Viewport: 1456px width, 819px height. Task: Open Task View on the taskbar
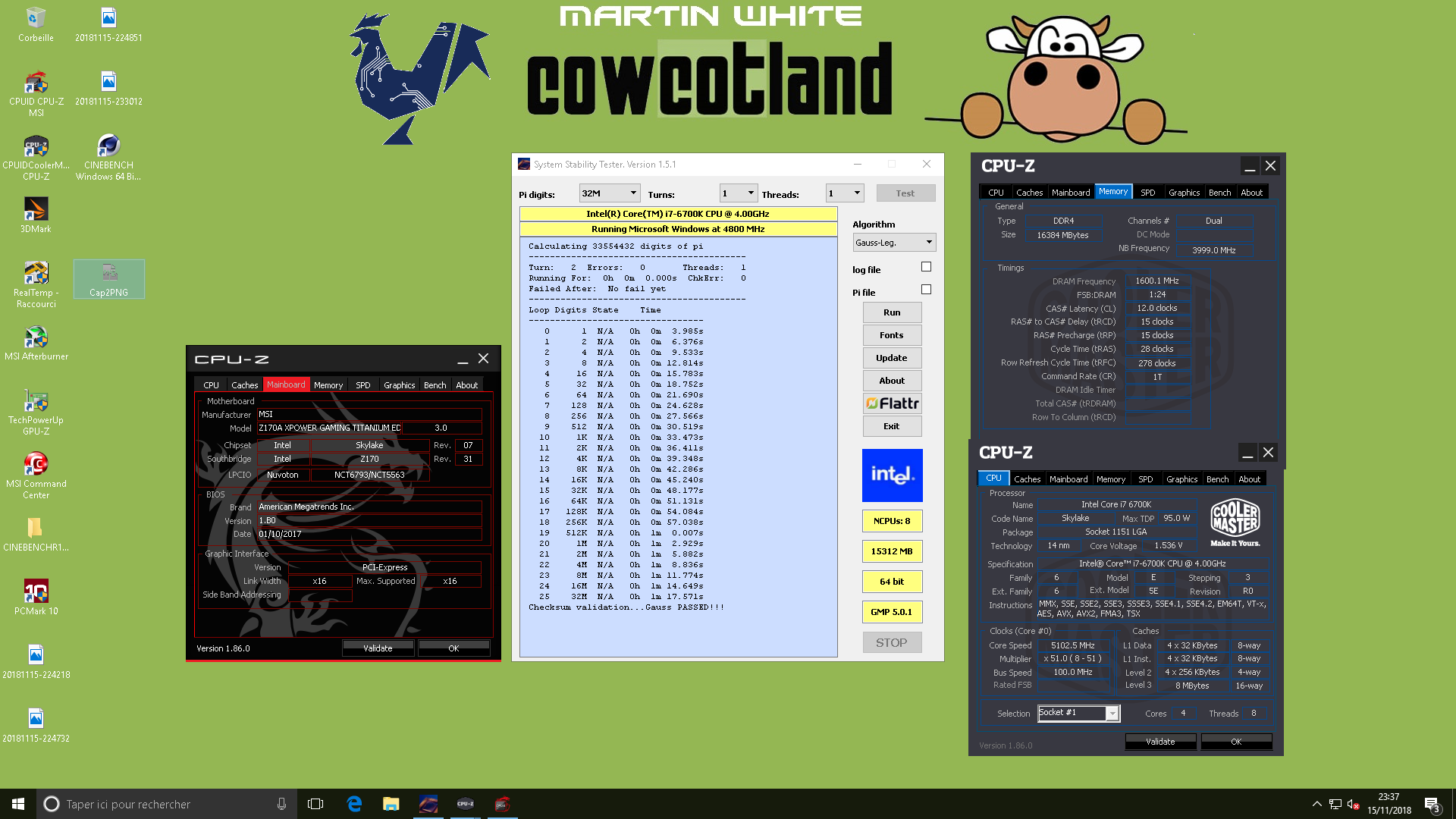click(315, 804)
